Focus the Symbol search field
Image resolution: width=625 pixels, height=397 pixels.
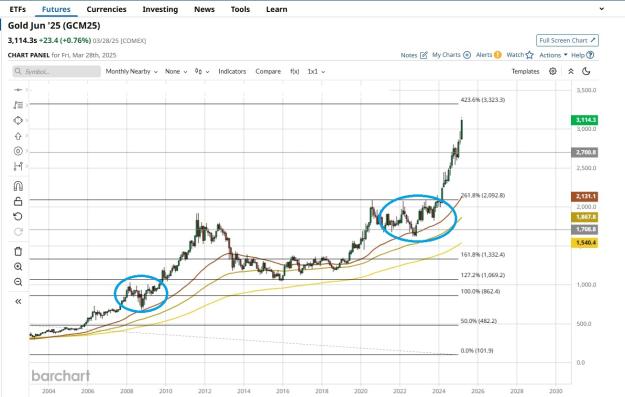pyautogui.click(x=56, y=72)
